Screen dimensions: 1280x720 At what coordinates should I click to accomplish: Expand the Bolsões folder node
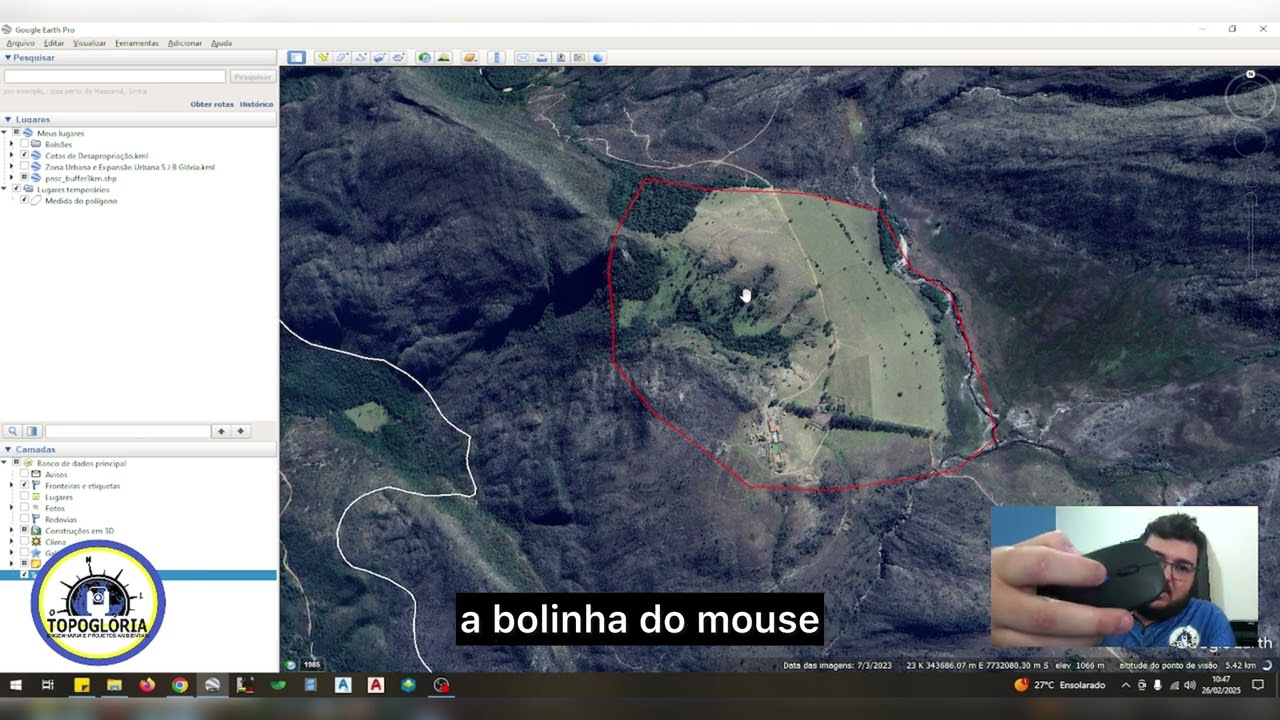click(x=12, y=144)
